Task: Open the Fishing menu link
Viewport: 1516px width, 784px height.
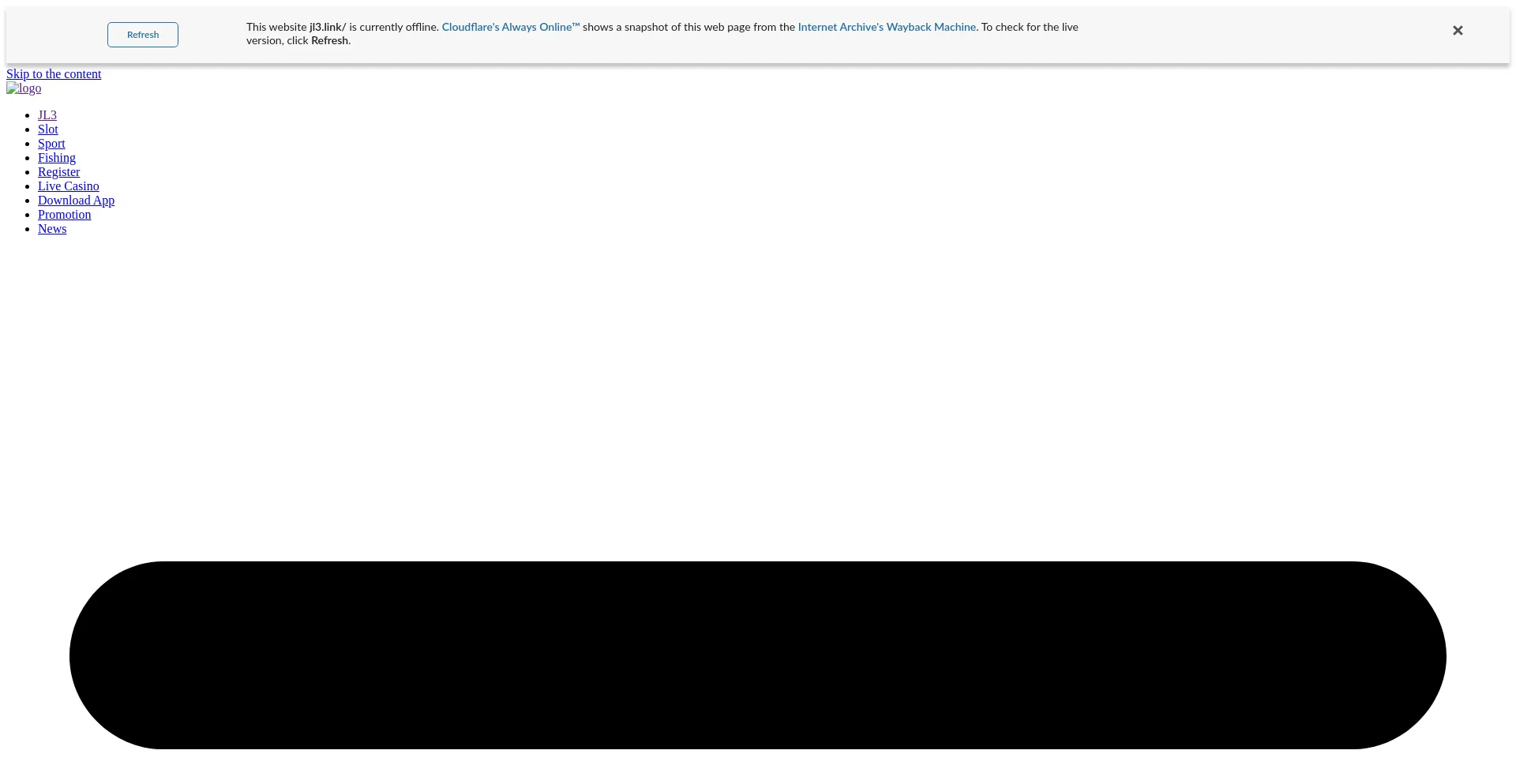Action: tap(57, 158)
